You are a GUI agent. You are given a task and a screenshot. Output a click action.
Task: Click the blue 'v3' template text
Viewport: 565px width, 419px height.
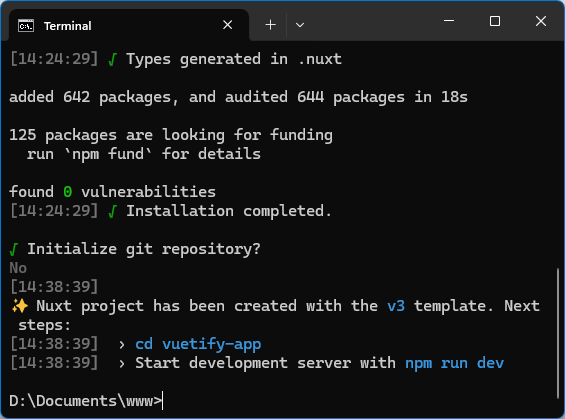coord(396,306)
